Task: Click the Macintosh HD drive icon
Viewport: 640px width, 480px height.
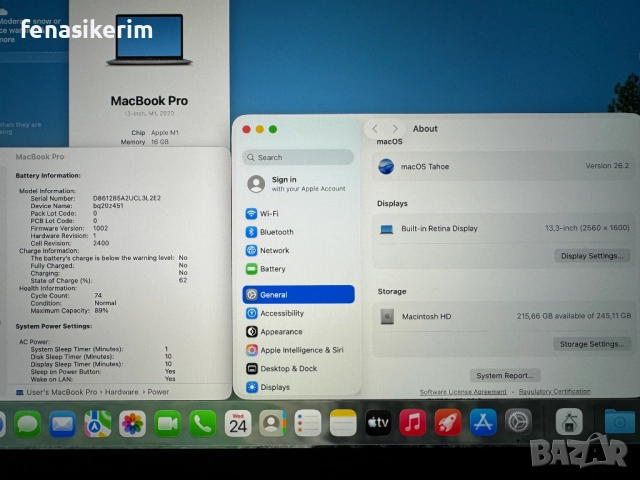Action: (387, 316)
